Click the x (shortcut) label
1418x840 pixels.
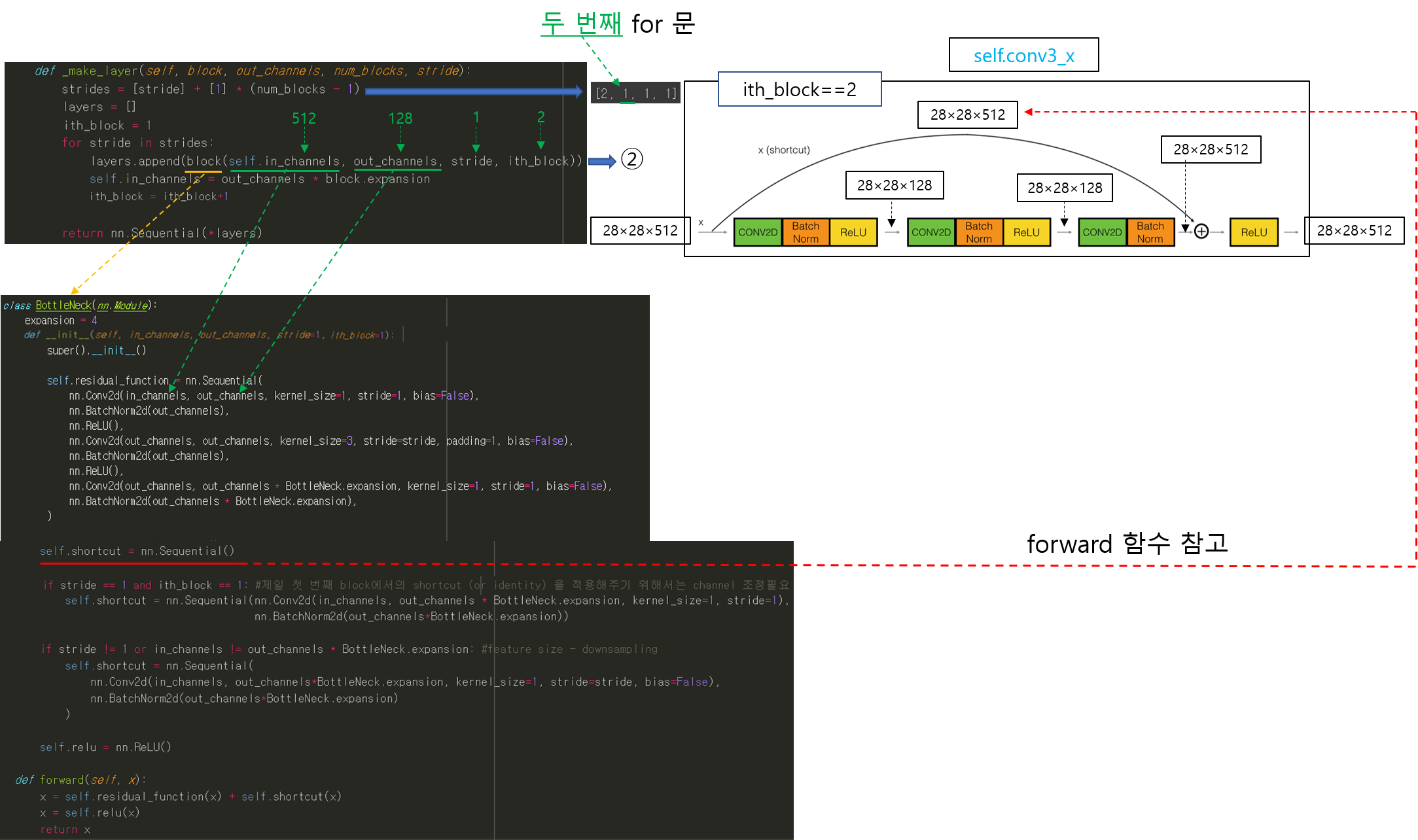[783, 150]
